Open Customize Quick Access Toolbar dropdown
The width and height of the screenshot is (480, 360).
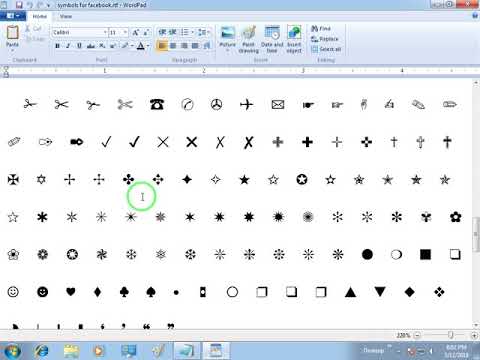pyautogui.click(x=49, y=5)
